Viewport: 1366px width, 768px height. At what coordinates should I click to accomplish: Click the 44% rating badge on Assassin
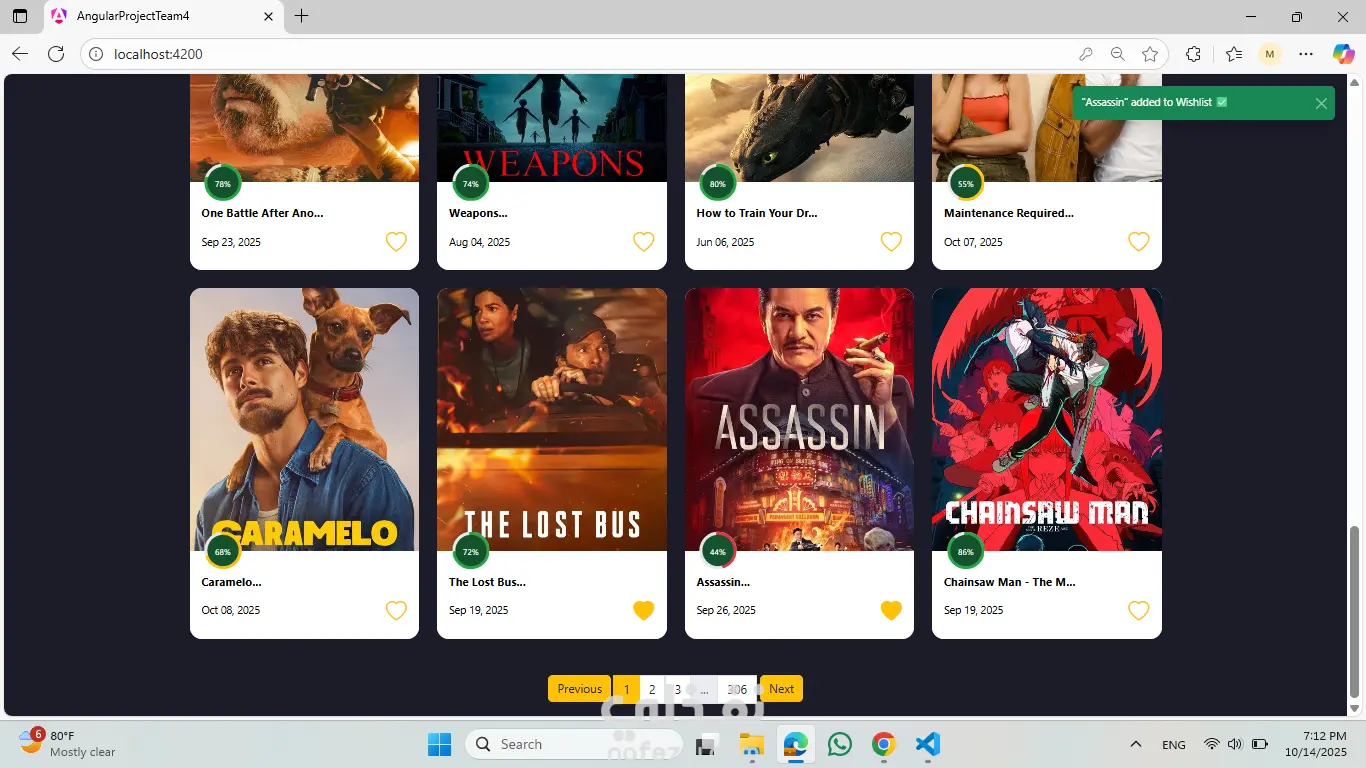[x=718, y=552]
